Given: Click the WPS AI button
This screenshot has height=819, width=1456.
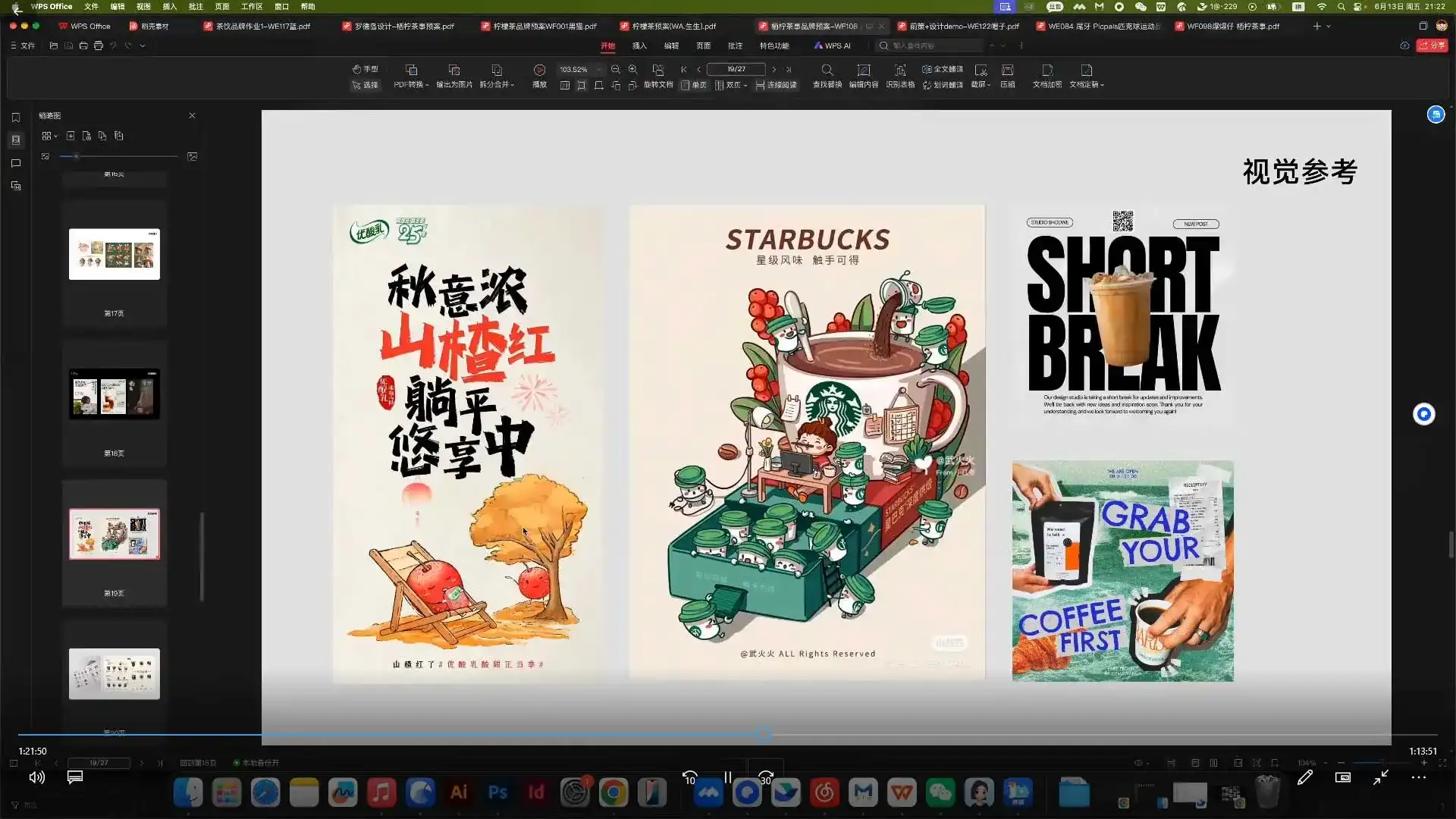Looking at the screenshot, I should tap(832, 45).
